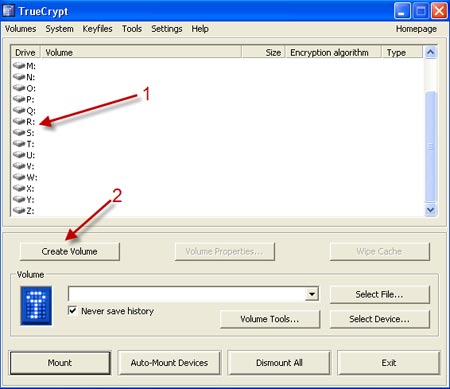The image size is (450, 389).
Task: Click the drive list scrollbar thumb
Action: [430, 146]
